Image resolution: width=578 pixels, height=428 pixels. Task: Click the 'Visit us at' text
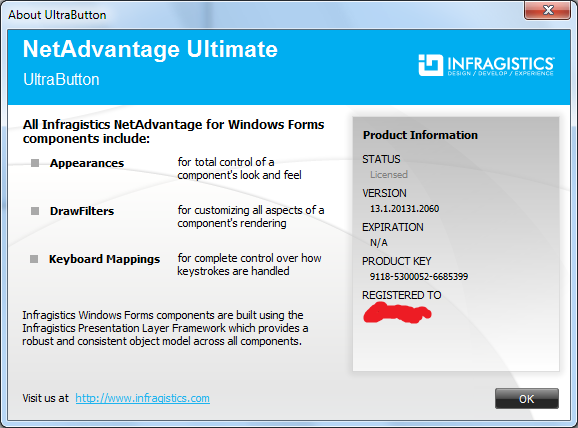46,398
